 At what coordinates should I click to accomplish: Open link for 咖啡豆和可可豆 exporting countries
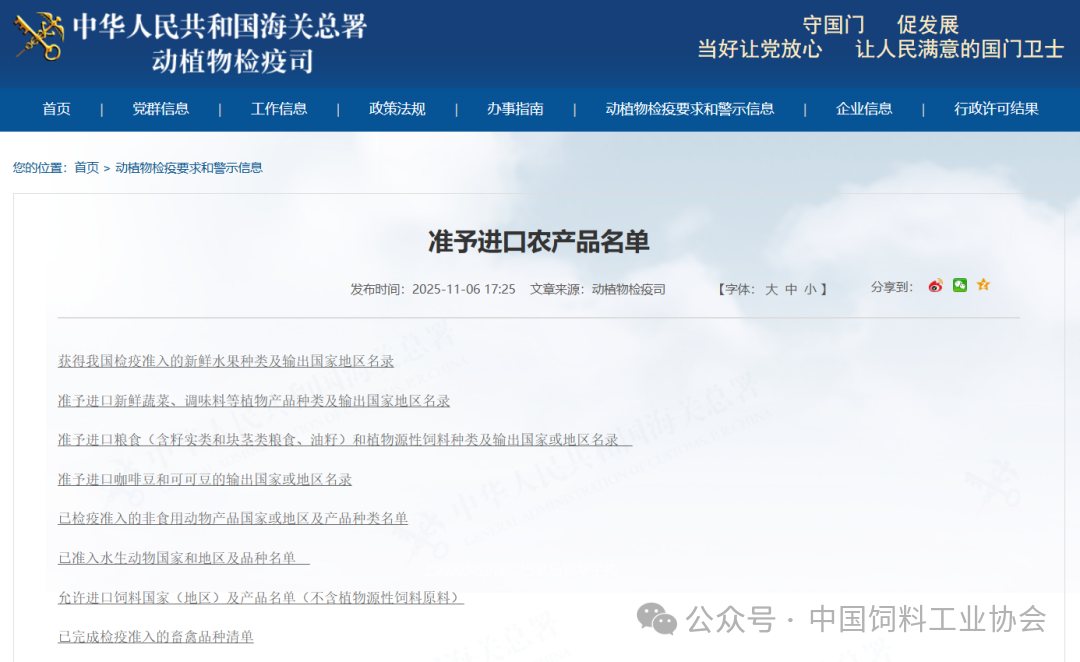click(x=205, y=479)
